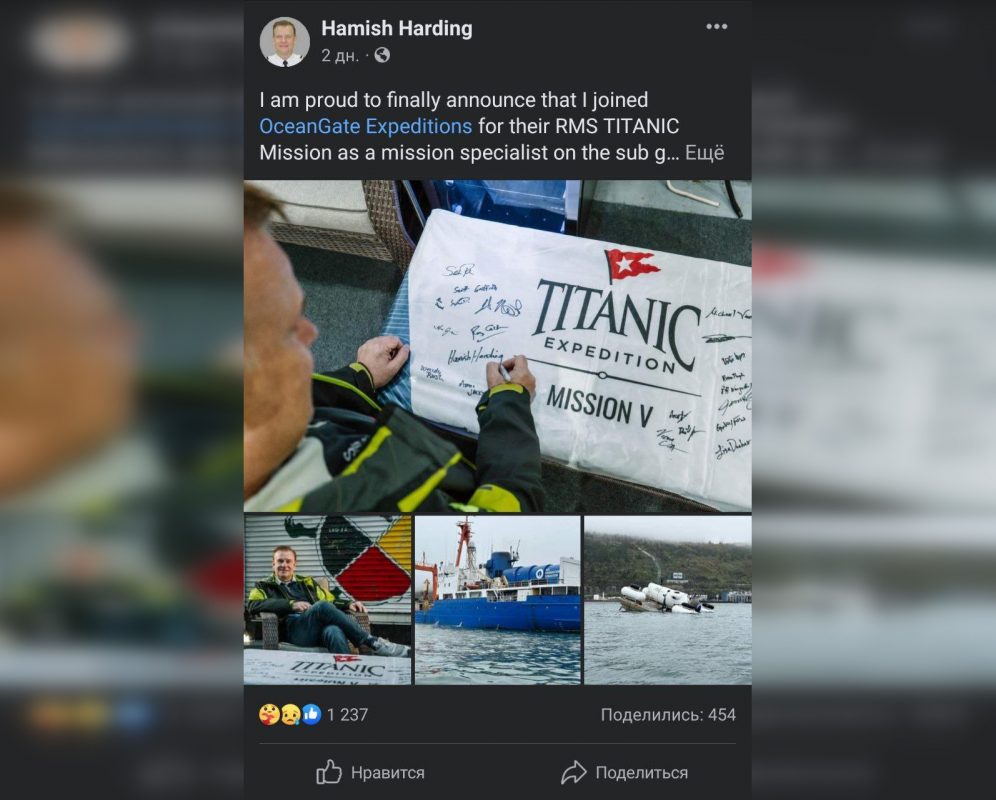
Task: Expand post text with Ещё
Action: (704, 153)
